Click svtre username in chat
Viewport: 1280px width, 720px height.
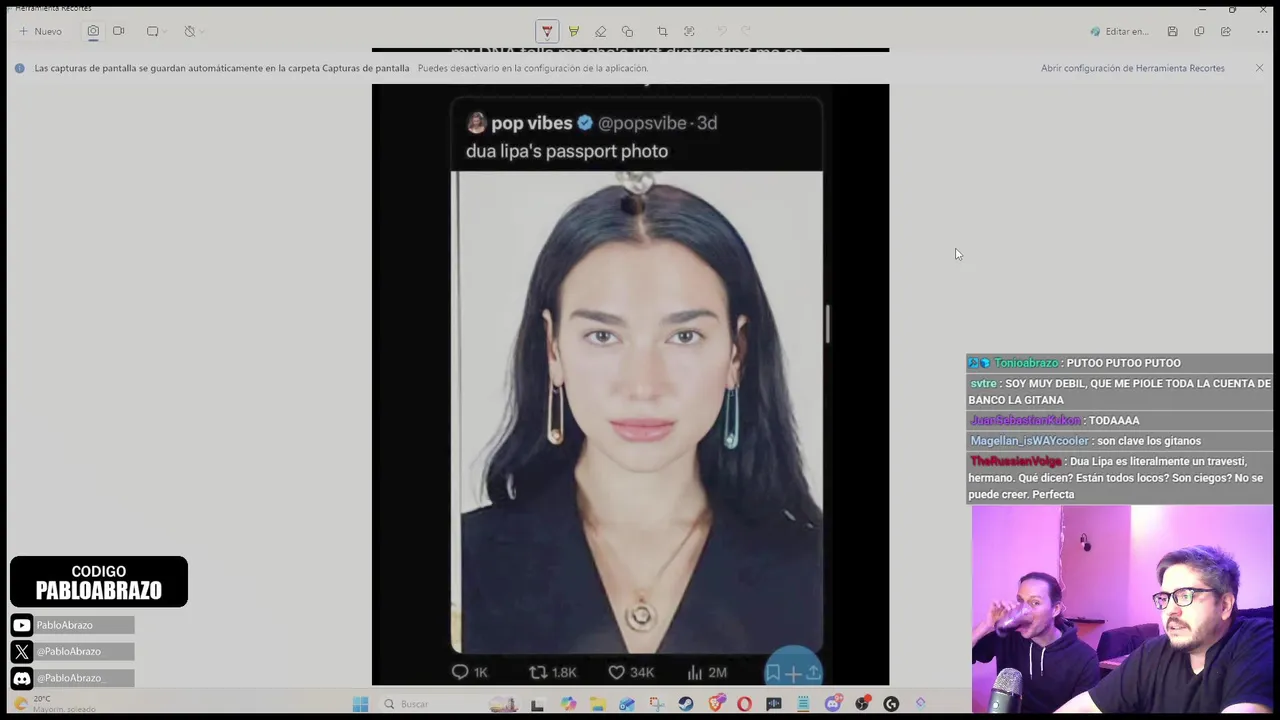click(983, 384)
